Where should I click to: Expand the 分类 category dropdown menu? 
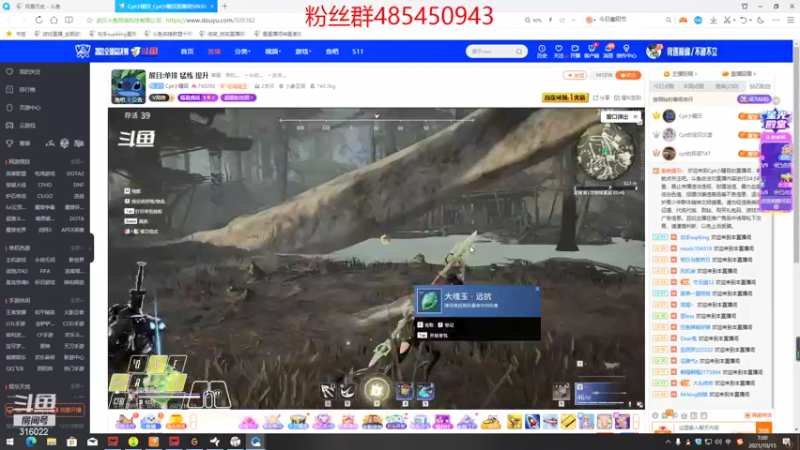tap(242, 52)
